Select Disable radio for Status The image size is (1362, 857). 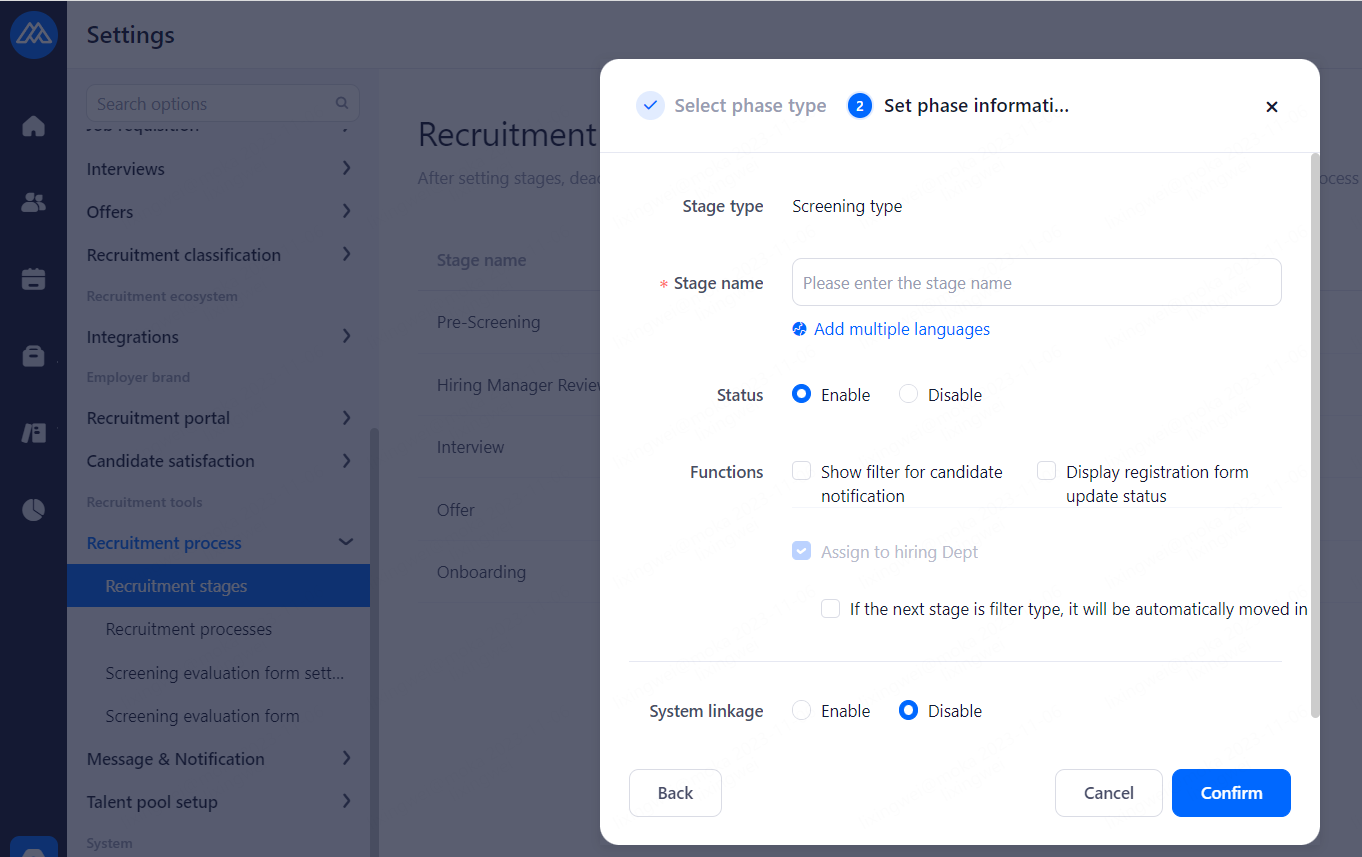908,394
